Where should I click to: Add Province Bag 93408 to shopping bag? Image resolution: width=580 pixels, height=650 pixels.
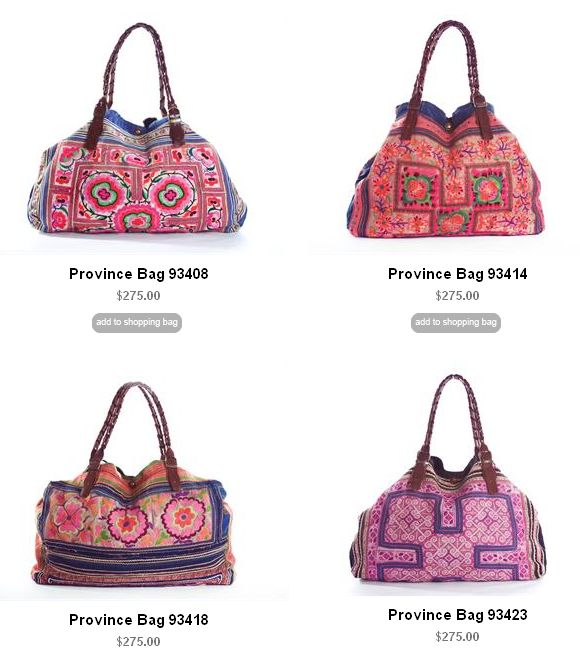137,323
